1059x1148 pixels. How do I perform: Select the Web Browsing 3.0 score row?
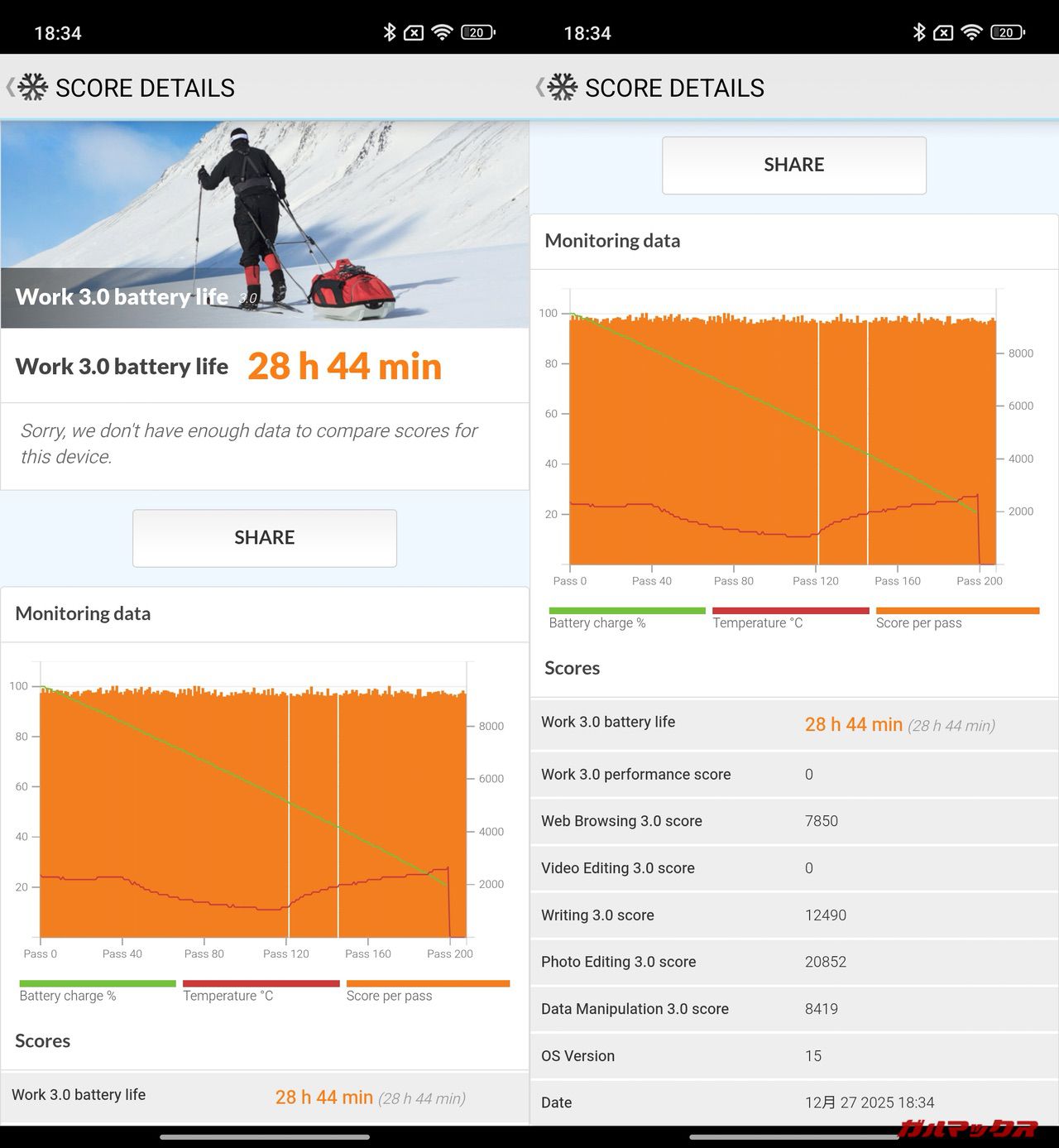[x=794, y=821]
